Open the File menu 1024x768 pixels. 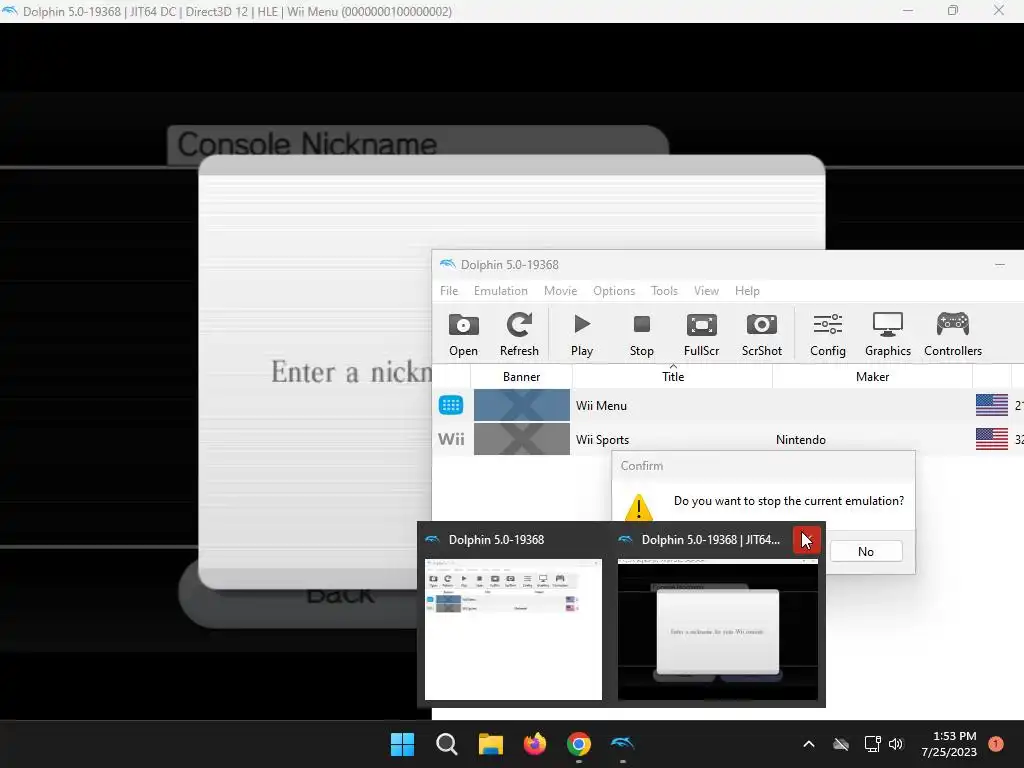[449, 291]
